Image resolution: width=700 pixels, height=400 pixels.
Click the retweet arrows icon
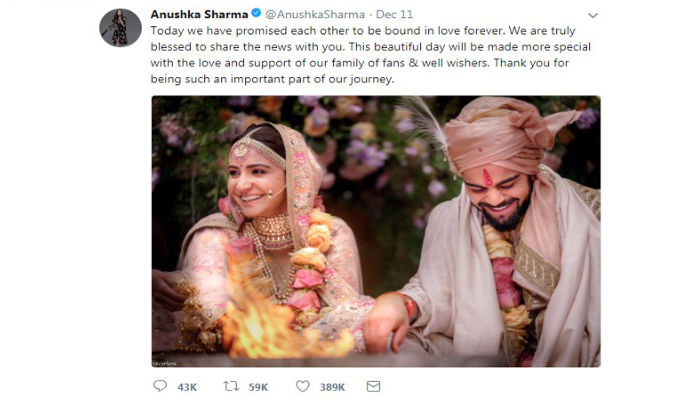231,386
